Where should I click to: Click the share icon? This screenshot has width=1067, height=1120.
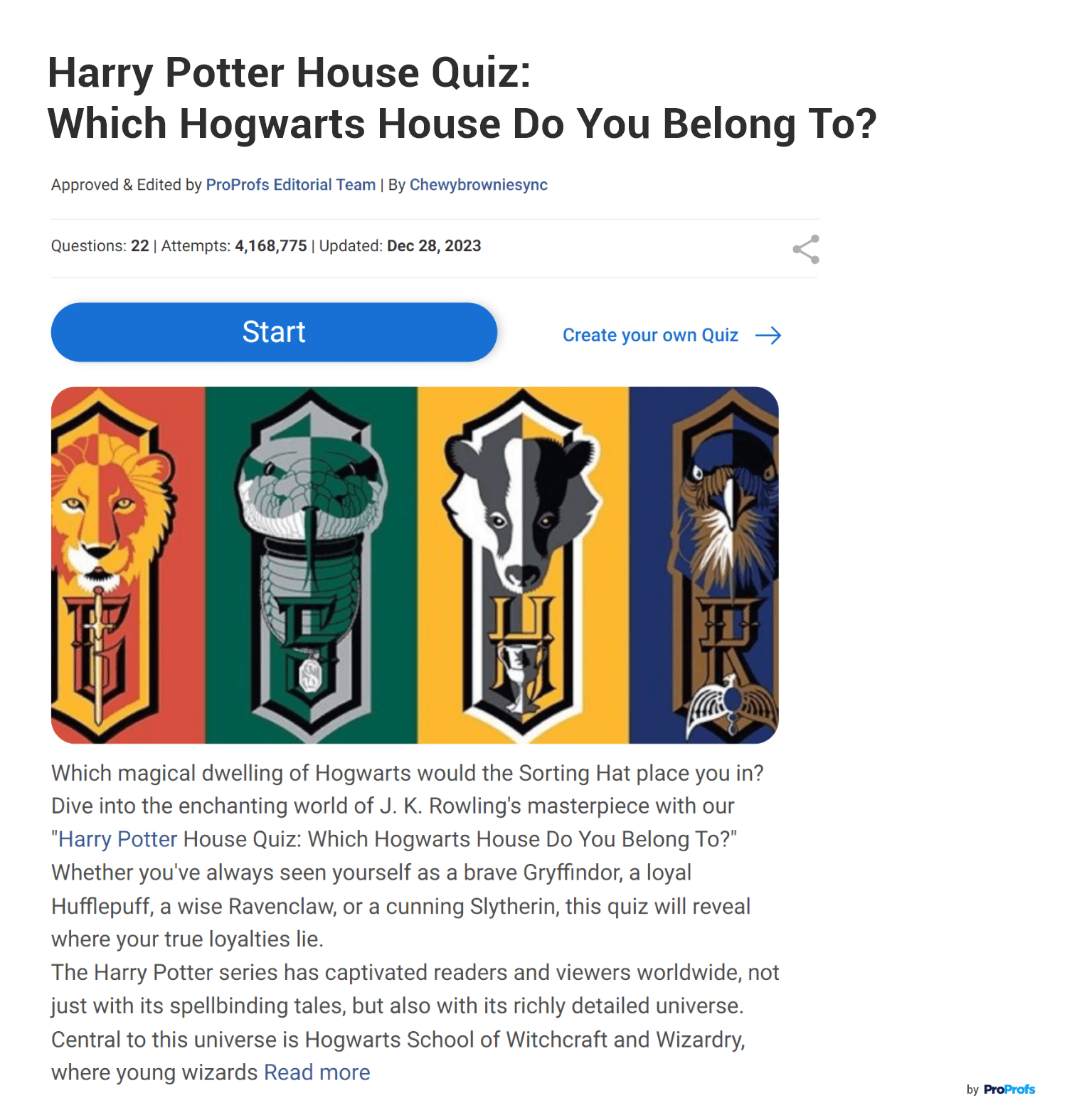[806, 250]
